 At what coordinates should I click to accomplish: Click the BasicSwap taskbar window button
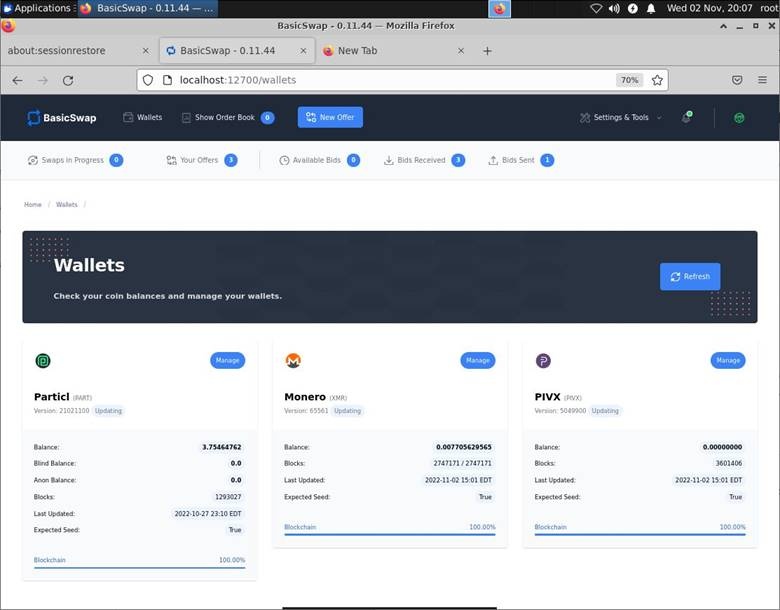[148, 8]
